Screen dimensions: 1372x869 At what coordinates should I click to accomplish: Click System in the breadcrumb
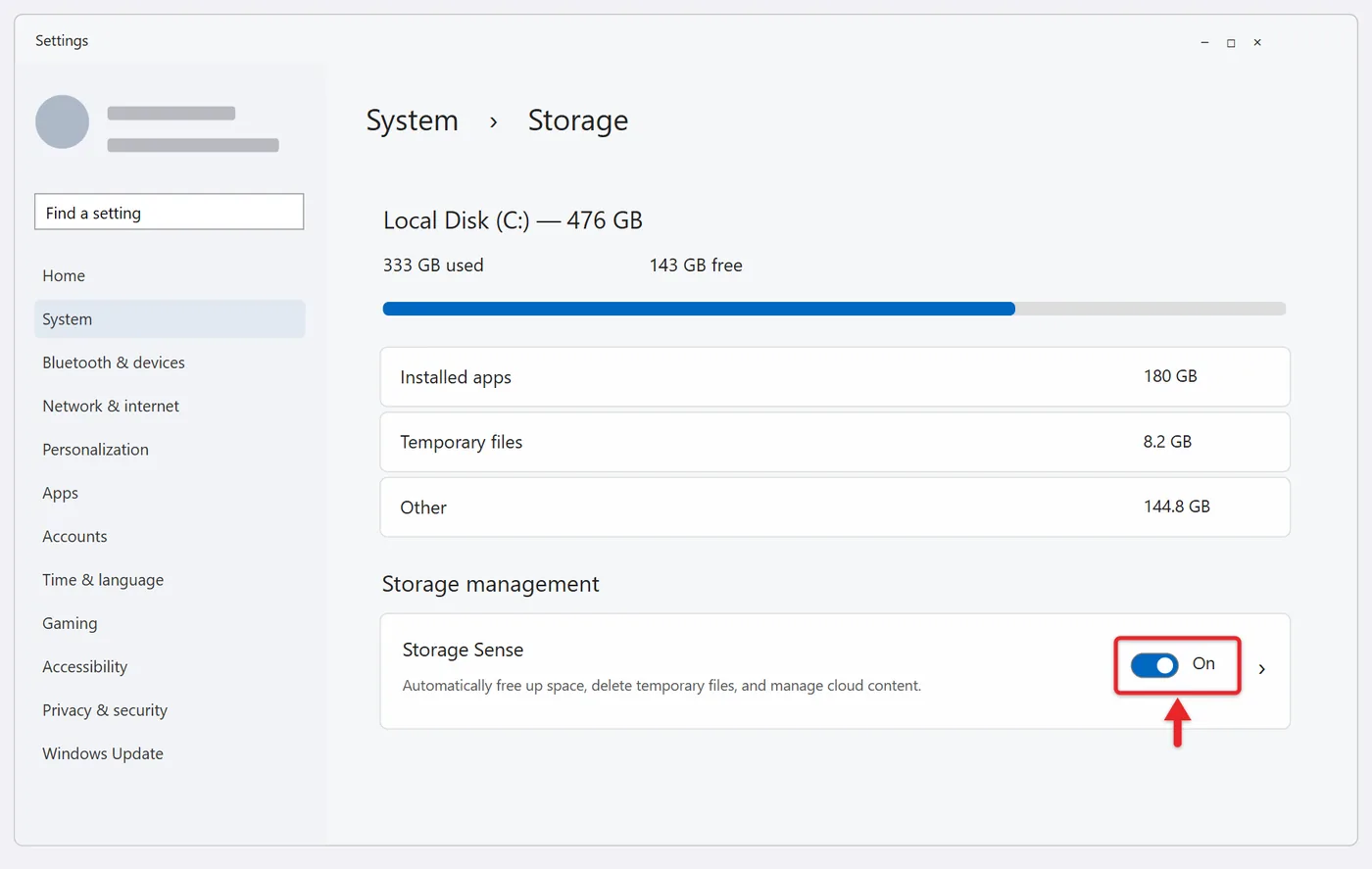pos(412,121)
